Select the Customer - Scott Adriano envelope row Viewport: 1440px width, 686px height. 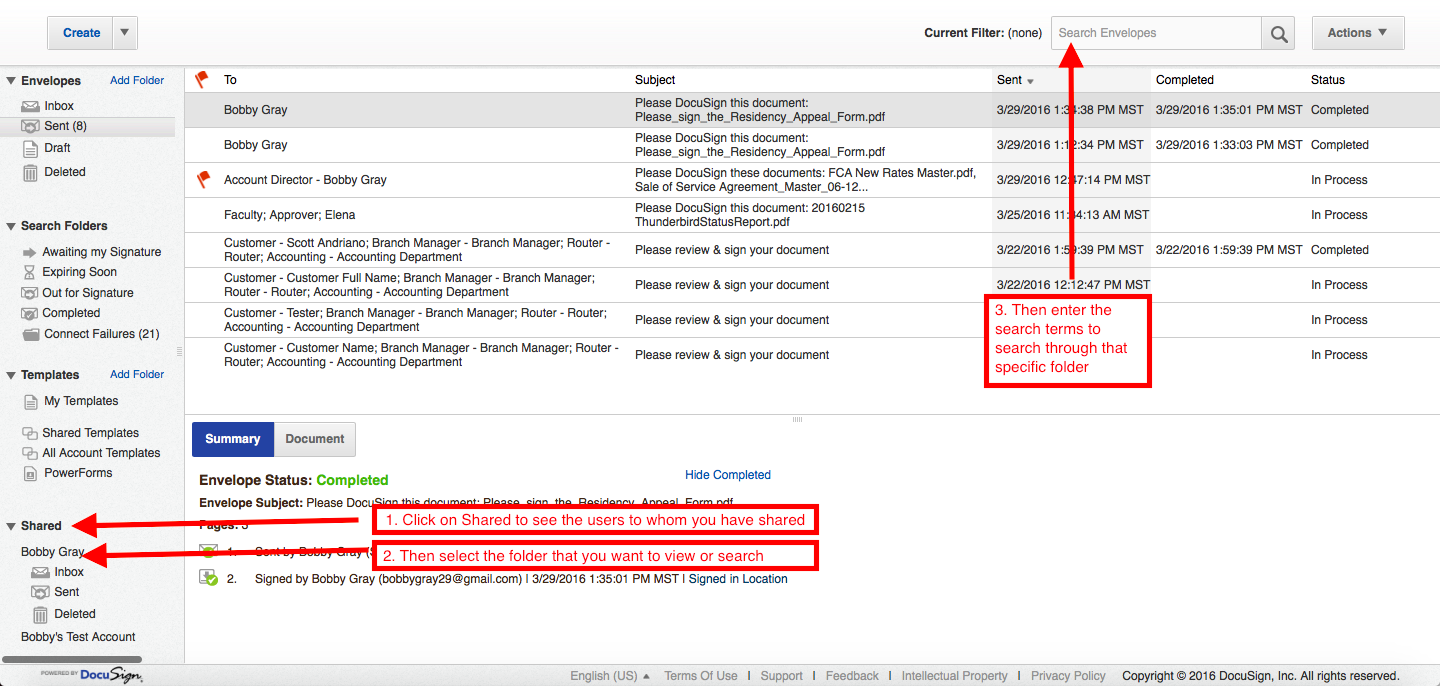[812, 250]
